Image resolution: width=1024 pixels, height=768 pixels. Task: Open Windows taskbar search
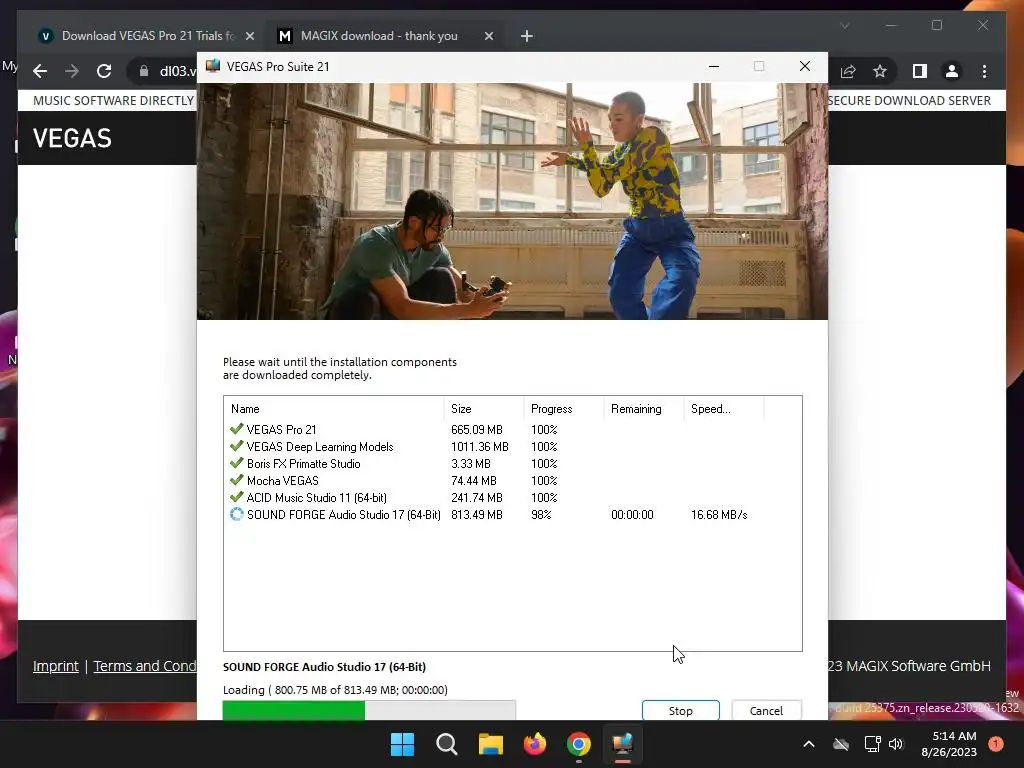click(447, 744)
